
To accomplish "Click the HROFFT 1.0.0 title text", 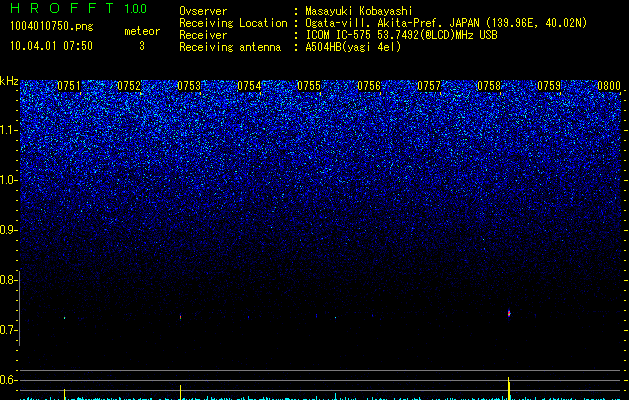I will click(x=78, y=8).
